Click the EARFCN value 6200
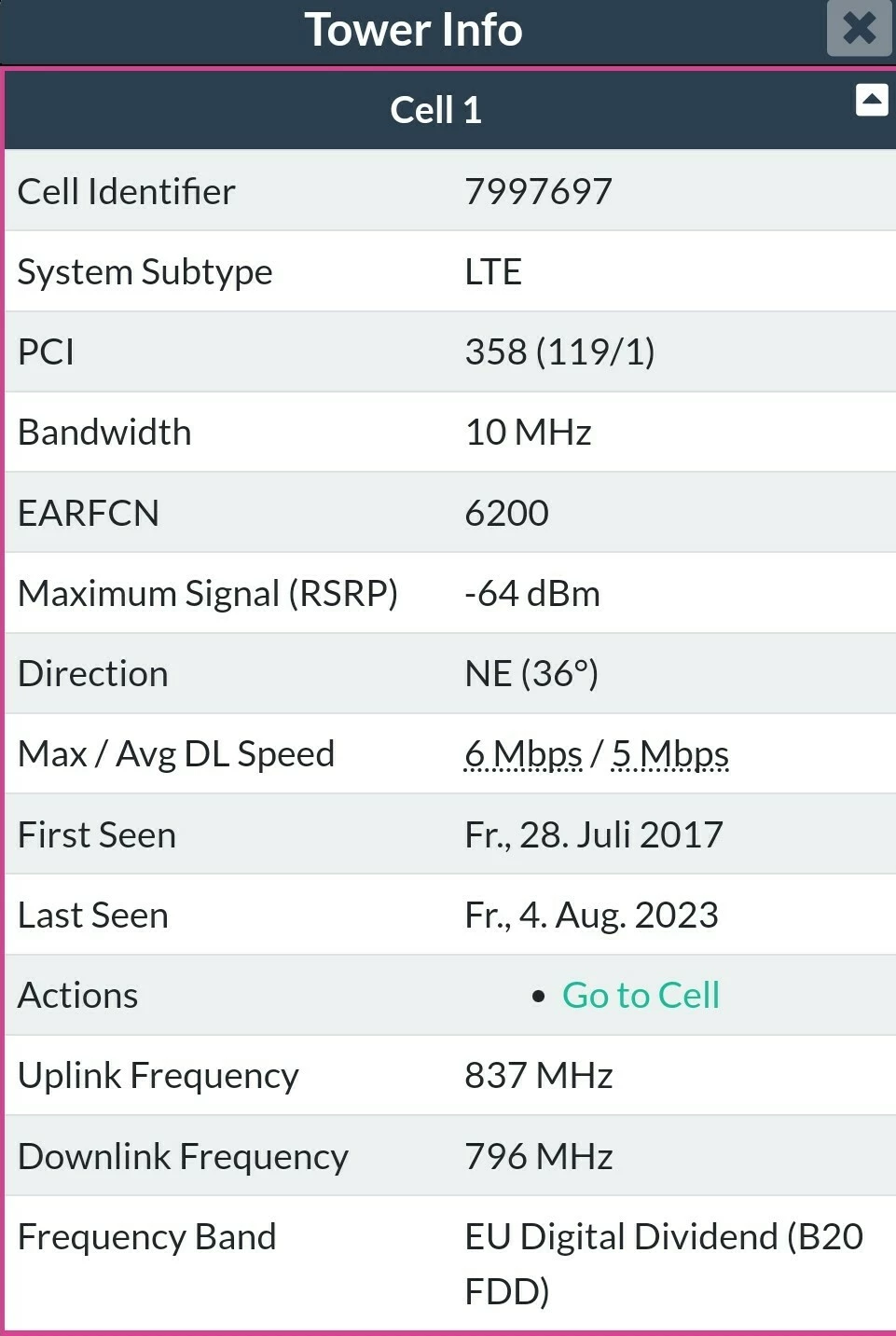Screen dimensions: 896x1336 pos(506,513)
